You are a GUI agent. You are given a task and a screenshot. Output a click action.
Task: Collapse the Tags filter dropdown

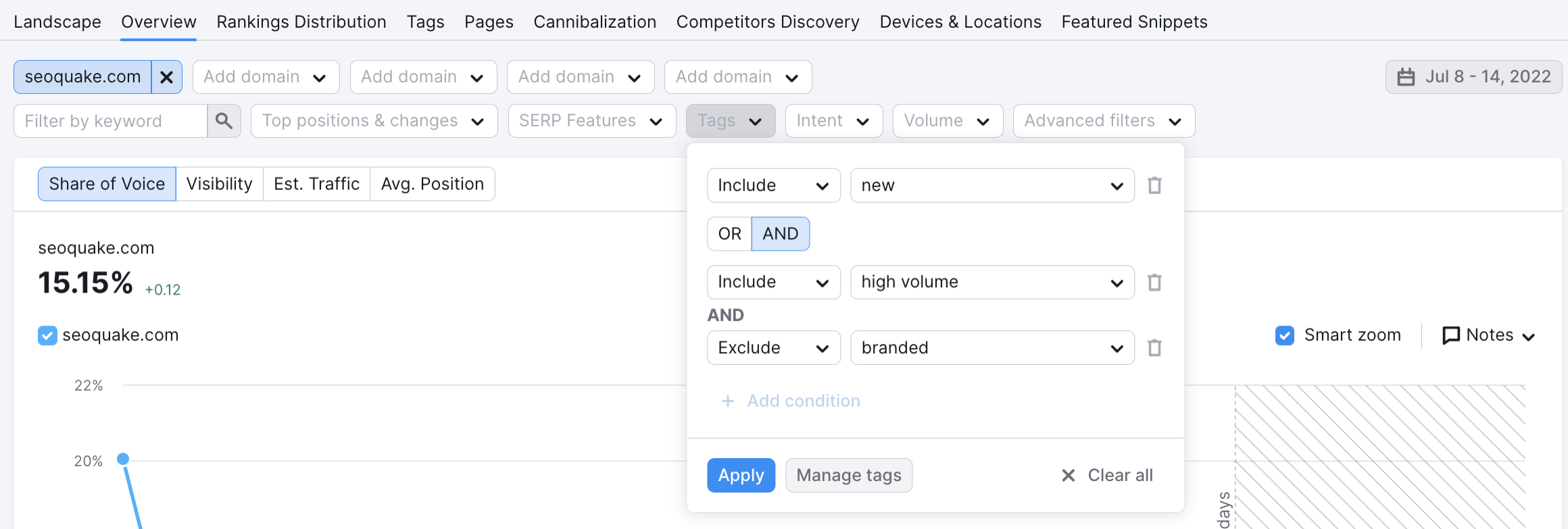[x=731, y=121]
